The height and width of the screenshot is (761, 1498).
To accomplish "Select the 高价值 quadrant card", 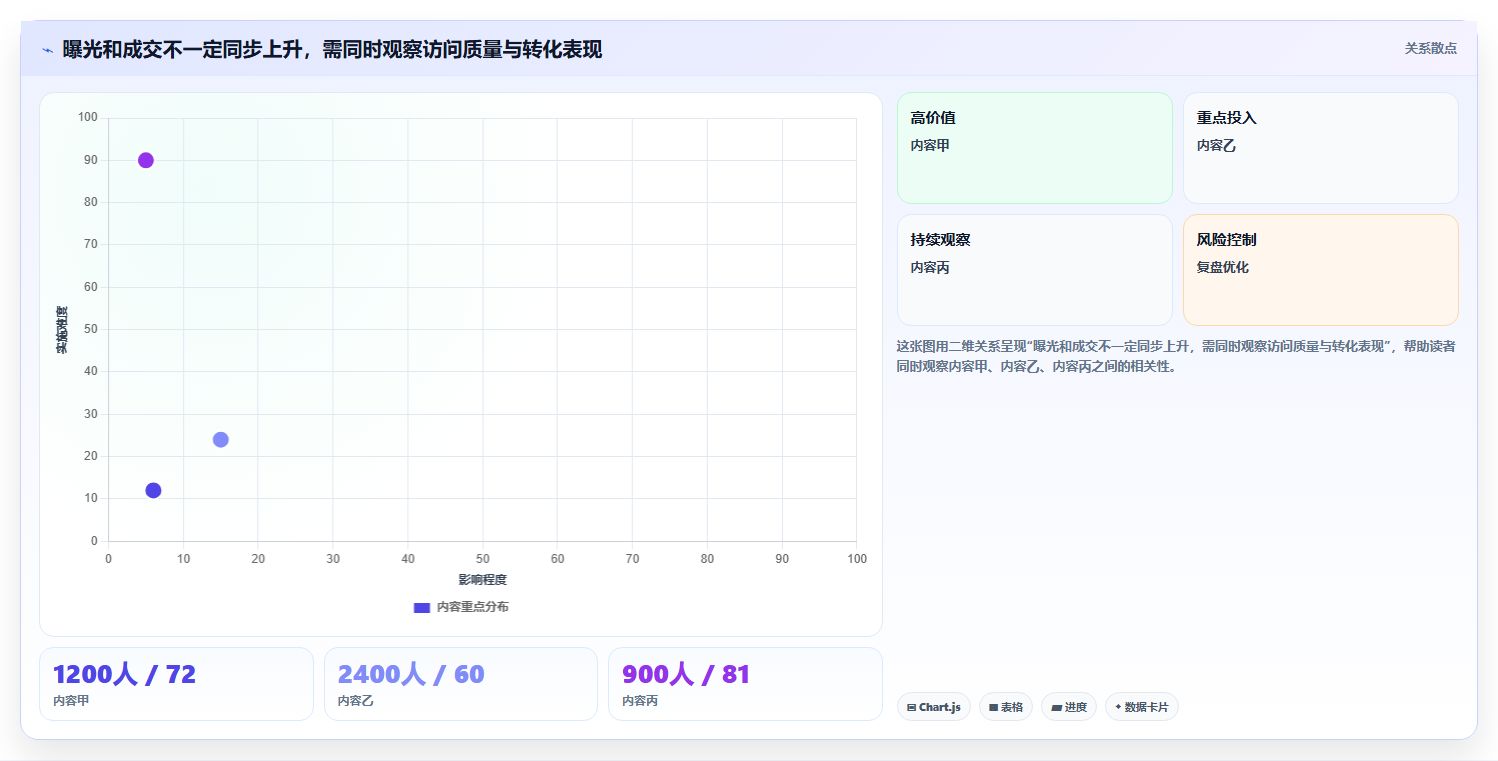I will point(1034,148).
